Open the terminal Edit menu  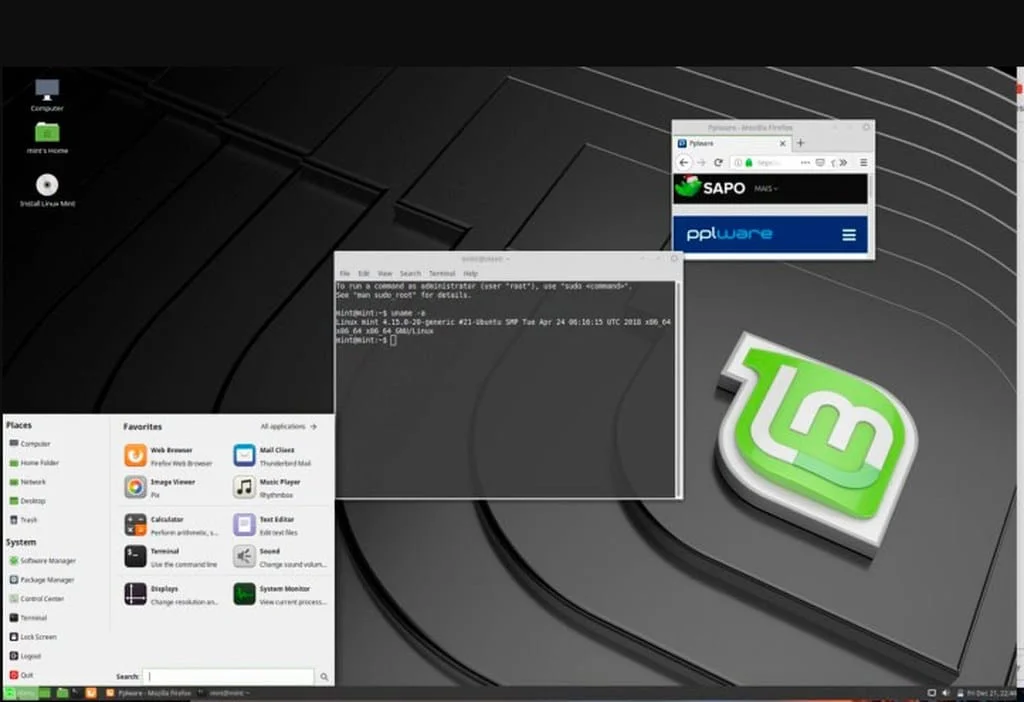pyautogui.click(x=364, y=274)
